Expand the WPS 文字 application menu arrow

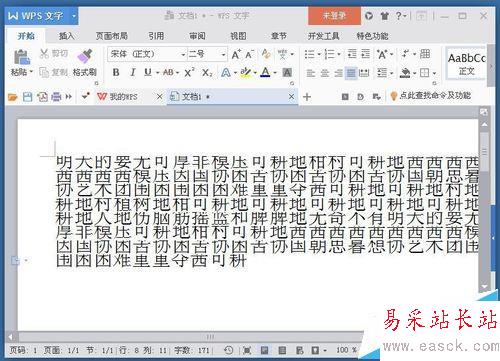click(74, 16)
